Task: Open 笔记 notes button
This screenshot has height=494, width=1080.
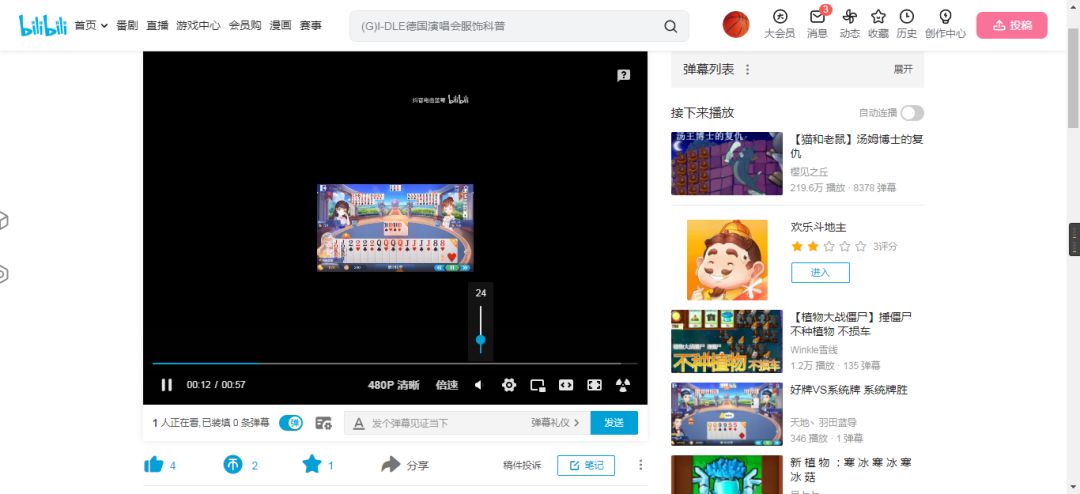Action: point(586,466)
